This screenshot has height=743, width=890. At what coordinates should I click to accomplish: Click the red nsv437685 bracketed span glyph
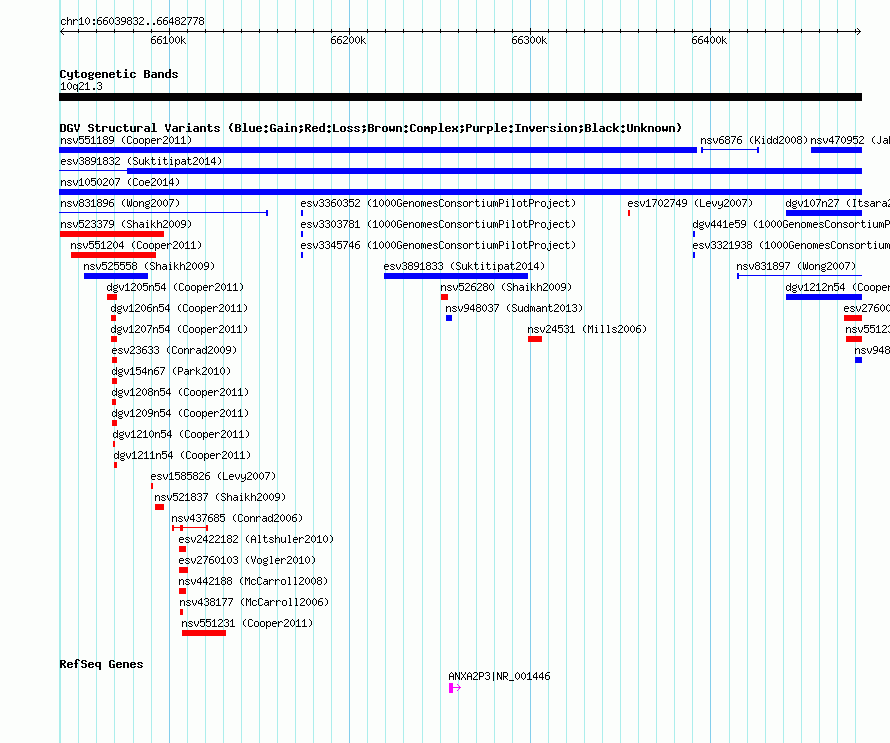(x=190, y=528)
